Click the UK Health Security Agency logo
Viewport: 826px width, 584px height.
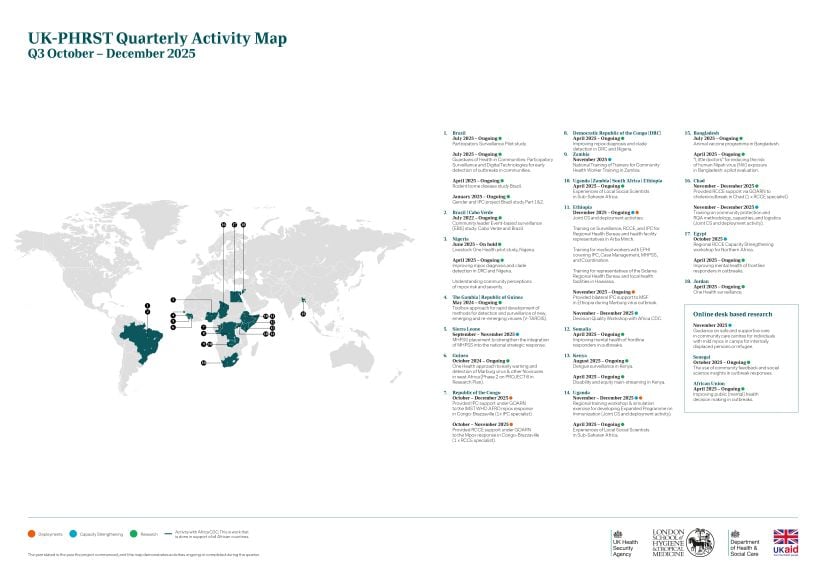[x=625, y=543]
